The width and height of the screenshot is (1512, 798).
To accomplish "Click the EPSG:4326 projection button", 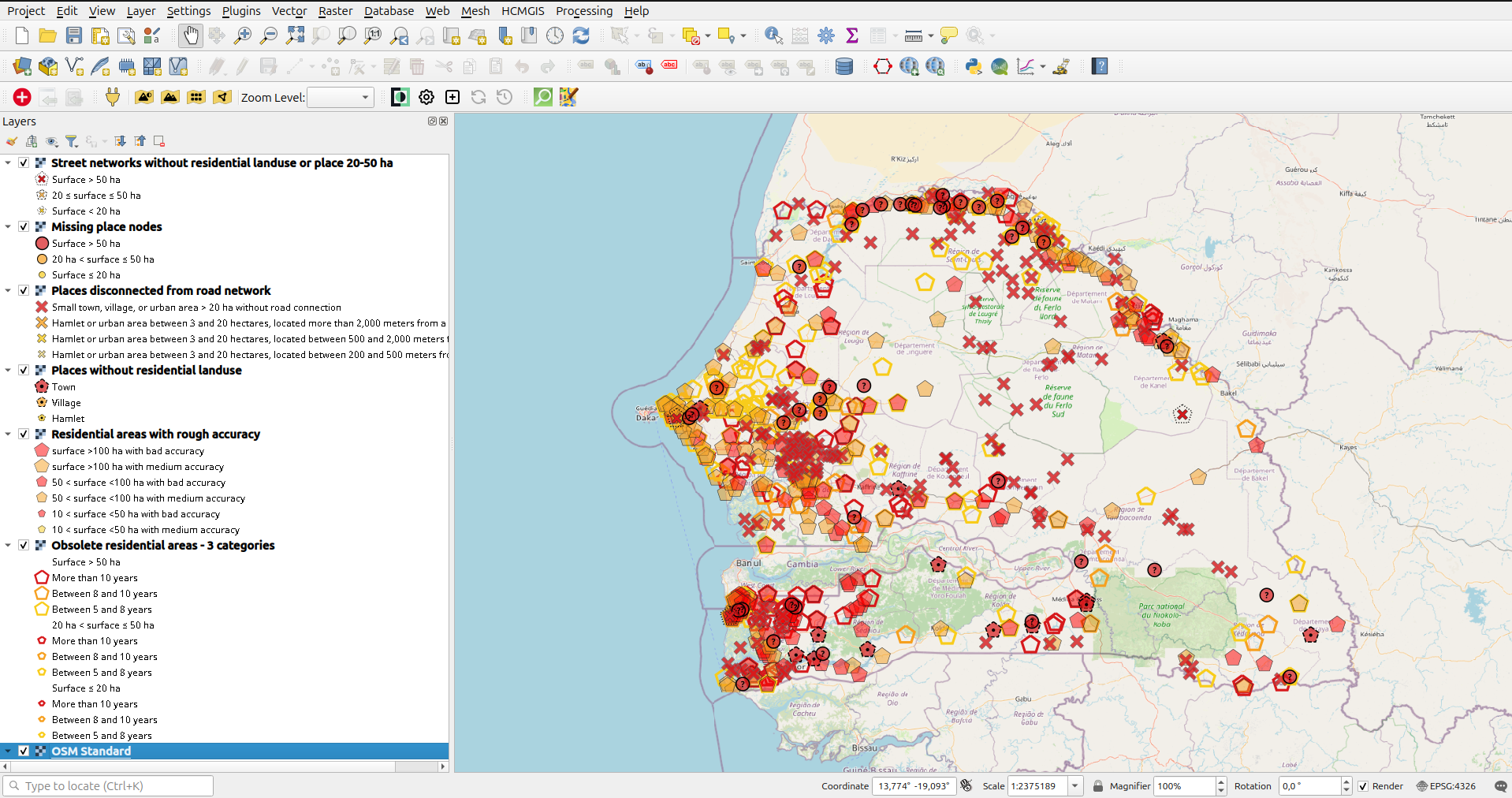I will click(x=1446, y=786).
